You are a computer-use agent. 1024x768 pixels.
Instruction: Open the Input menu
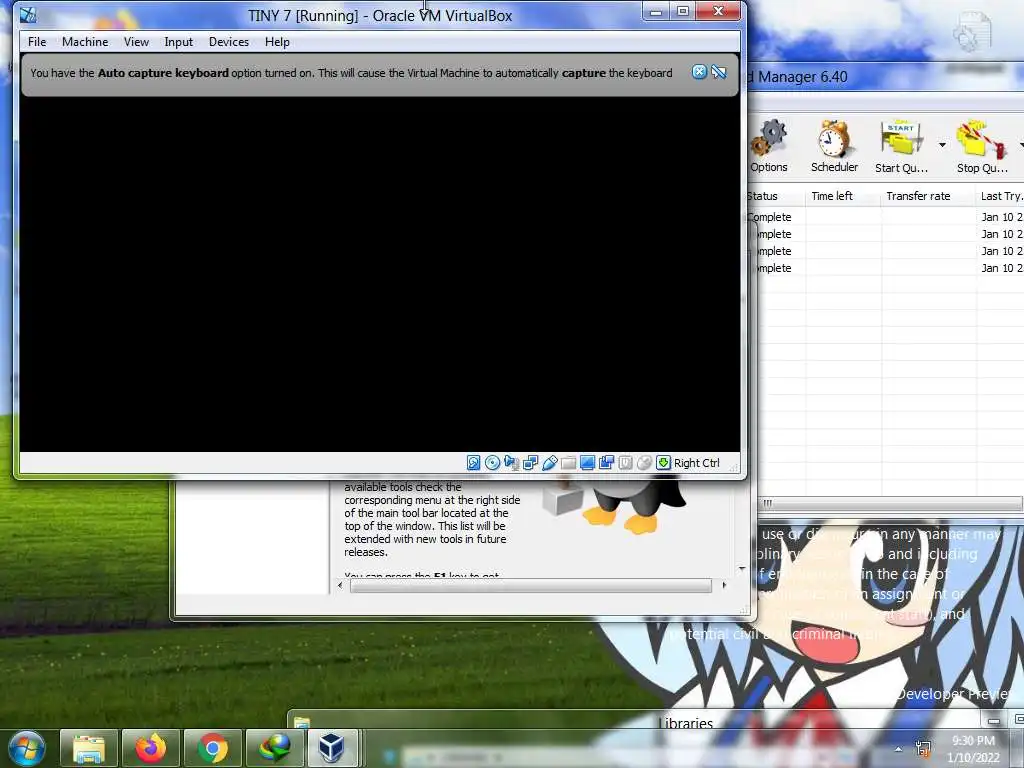point(178,42)
